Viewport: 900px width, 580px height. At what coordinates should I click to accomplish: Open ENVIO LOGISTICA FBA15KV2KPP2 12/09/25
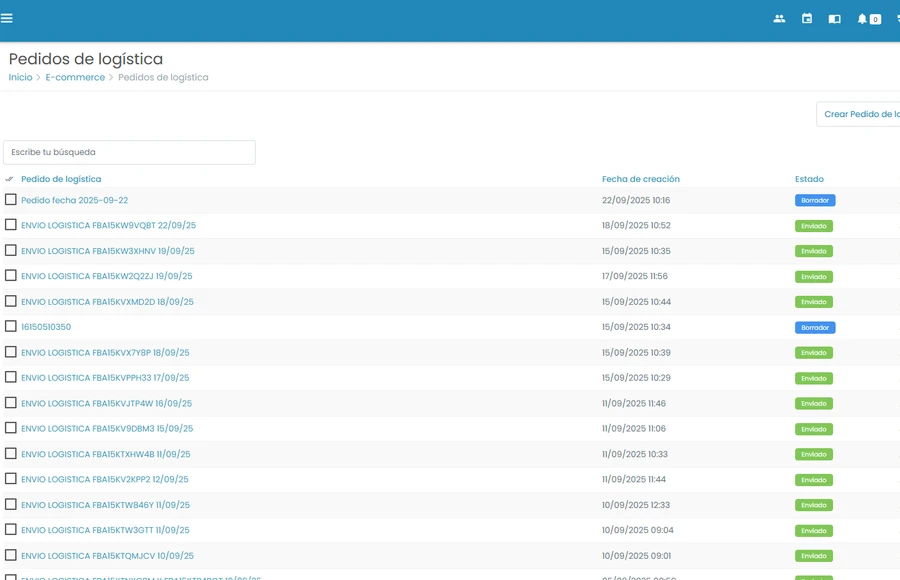(x=104, y=480)
